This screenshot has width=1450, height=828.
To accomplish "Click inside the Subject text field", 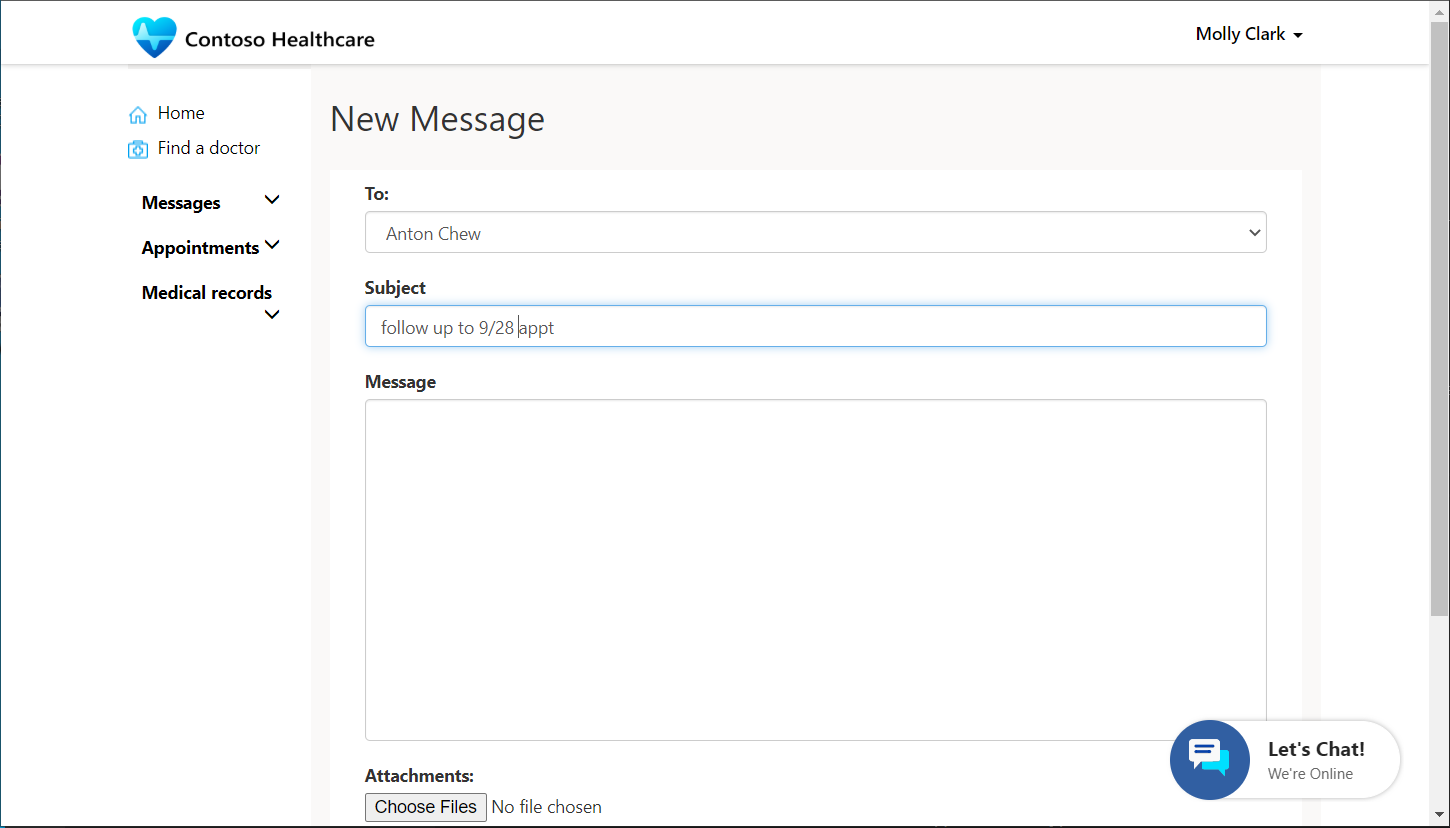I will (815, 326).
